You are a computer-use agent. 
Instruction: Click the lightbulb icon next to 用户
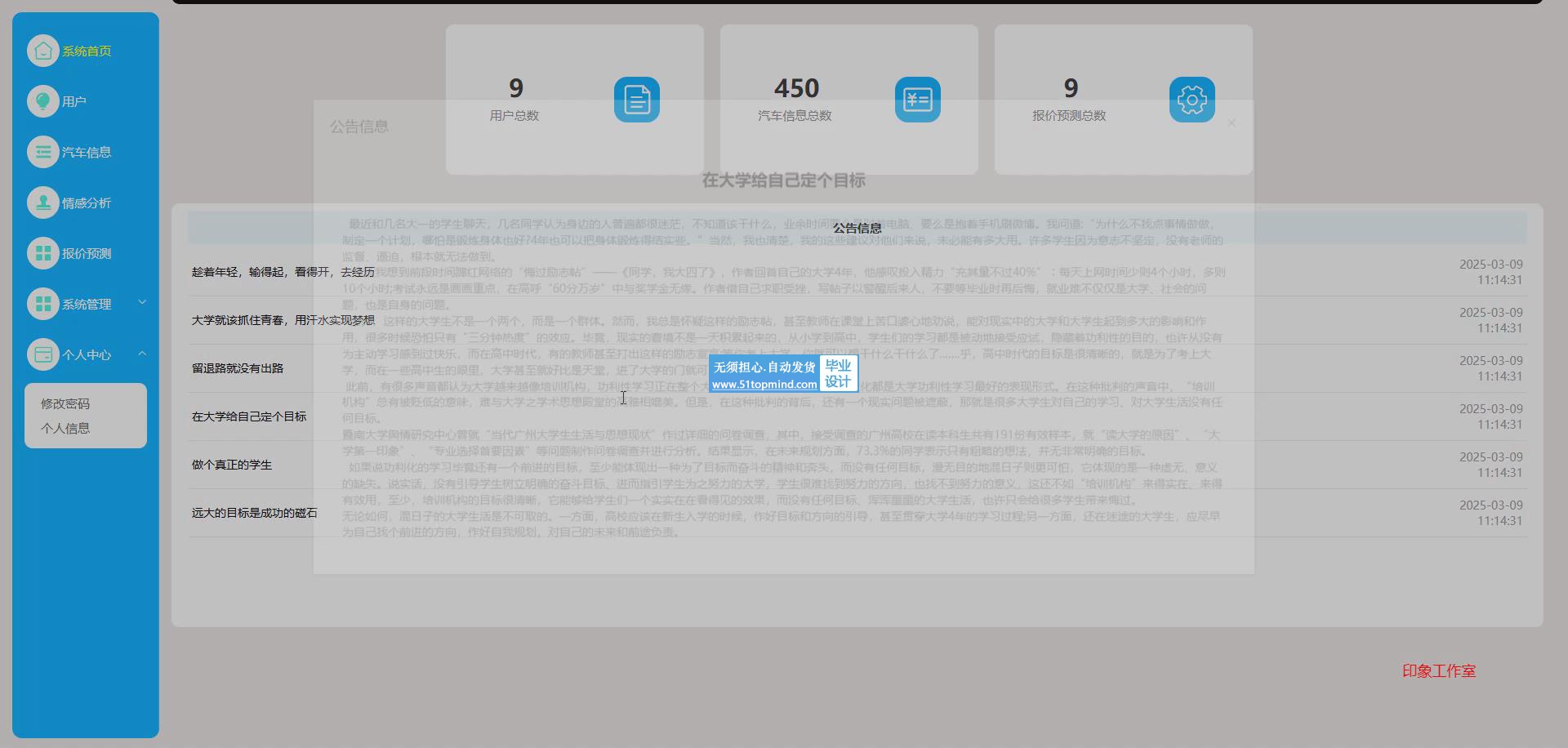point(43,101)
